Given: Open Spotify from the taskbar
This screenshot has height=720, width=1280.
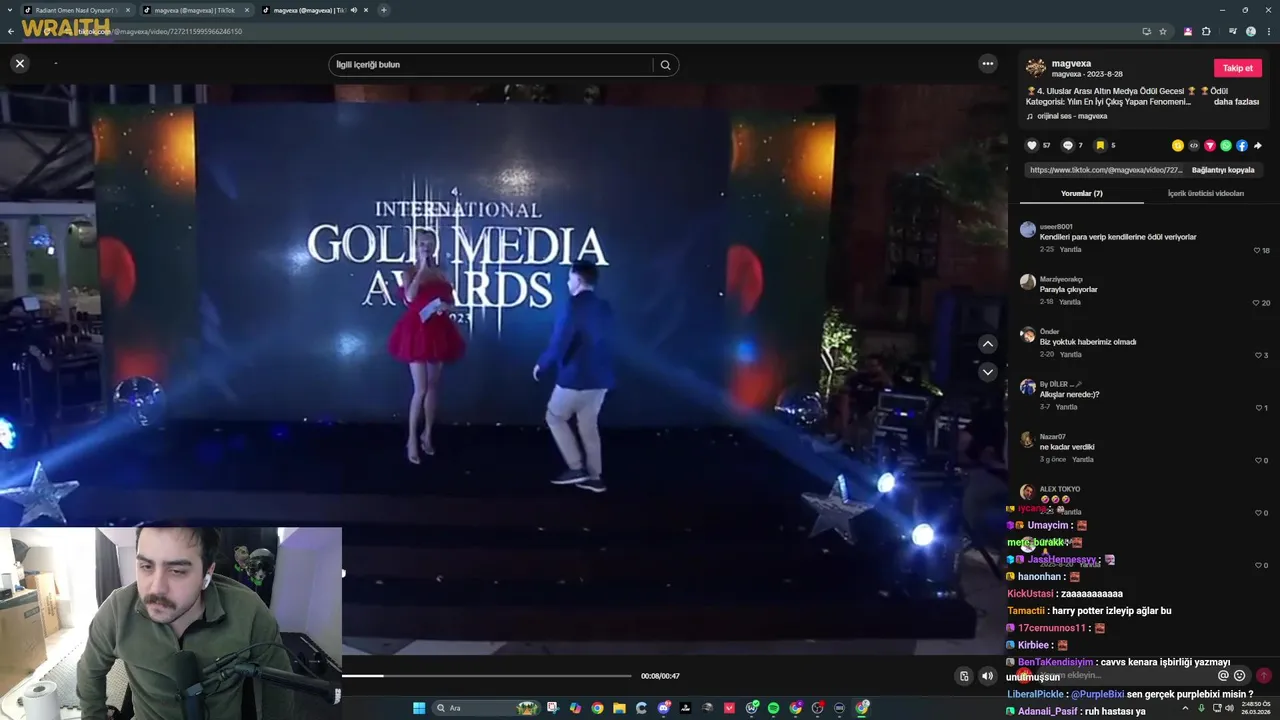Looking at the screenshot, I should 773,708.
